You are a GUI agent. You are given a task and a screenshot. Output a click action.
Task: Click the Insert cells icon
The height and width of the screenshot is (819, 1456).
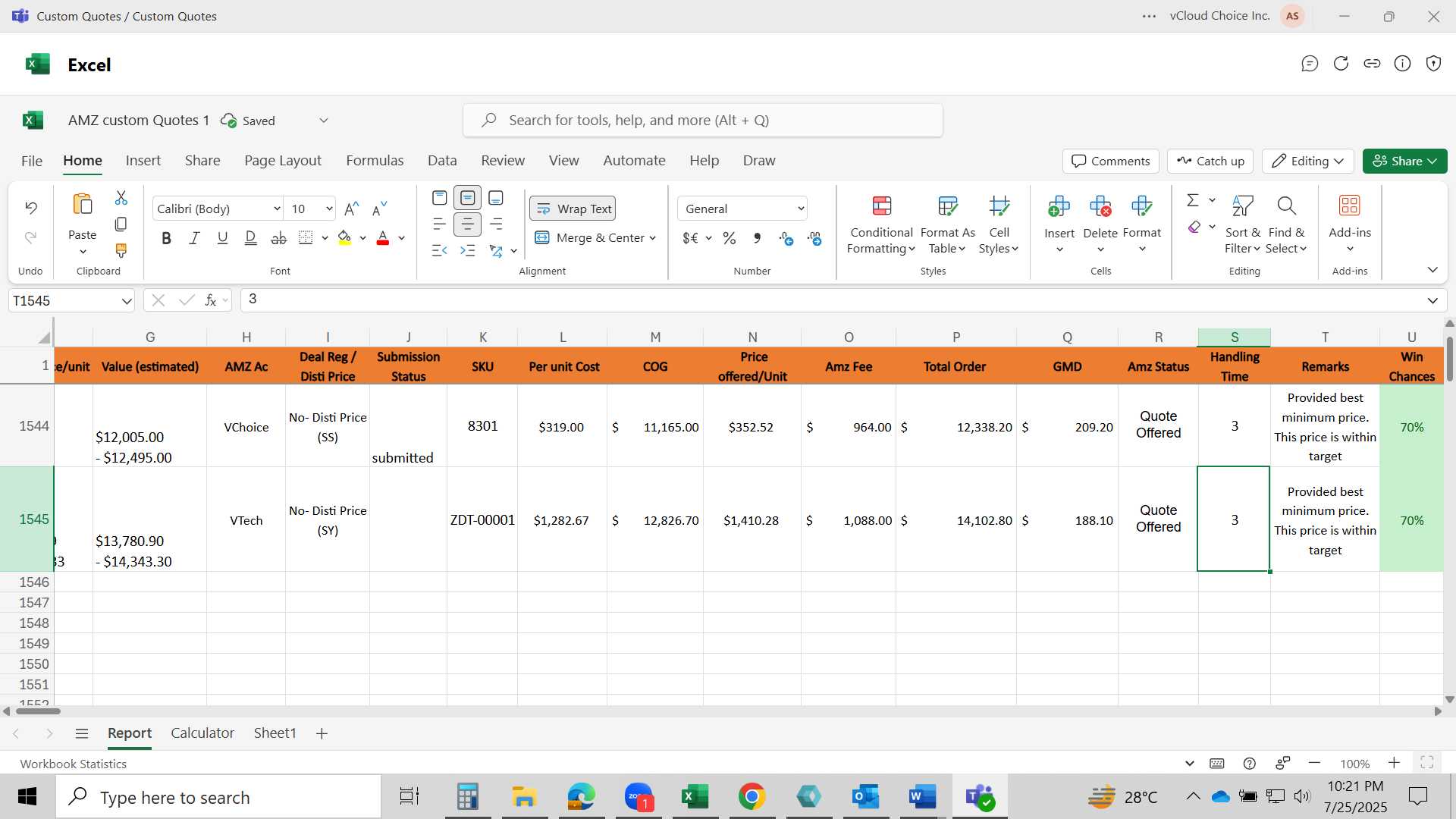coord(1059,206)
